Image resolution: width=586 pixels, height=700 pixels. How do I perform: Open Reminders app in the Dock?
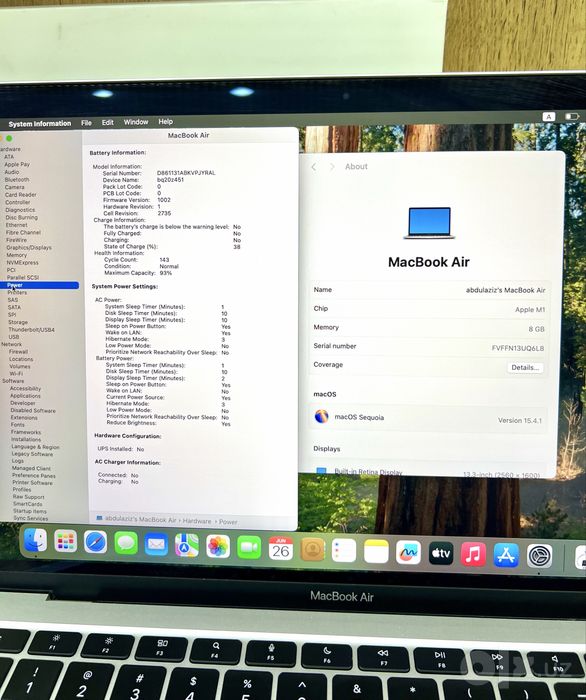pos(344,550)
